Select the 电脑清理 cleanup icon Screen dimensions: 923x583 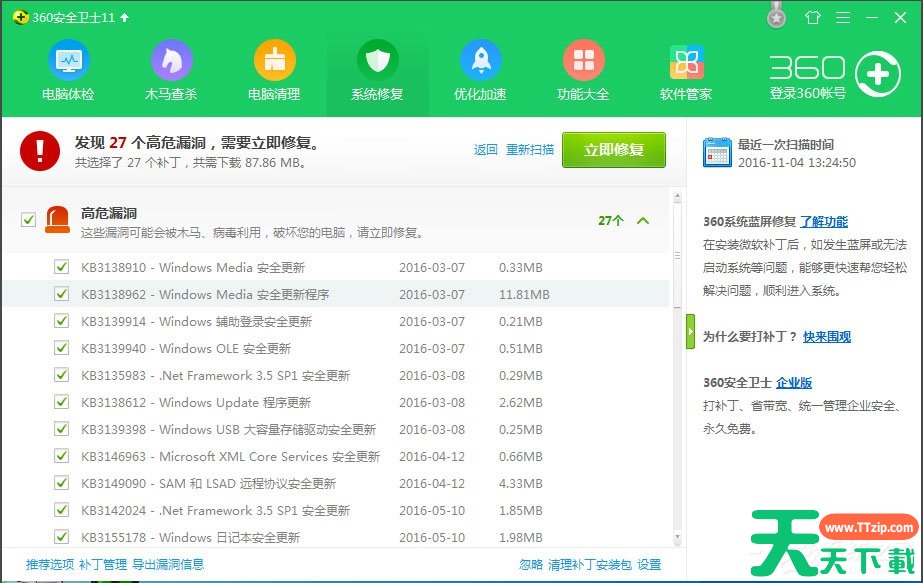[x=274, y=62]
